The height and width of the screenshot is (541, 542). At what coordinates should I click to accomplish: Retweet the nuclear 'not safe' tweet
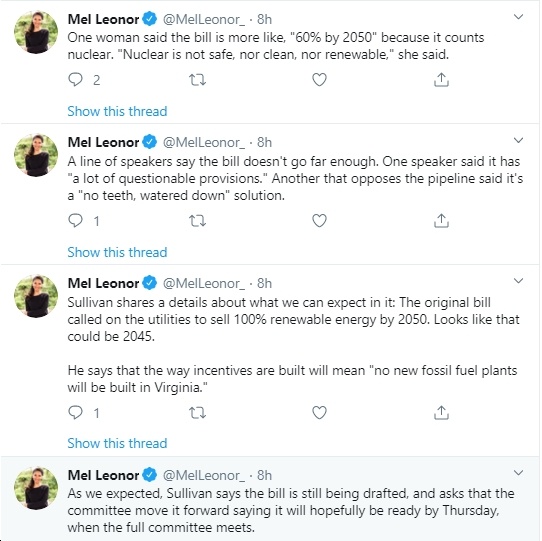pyautogui.click(x=197, y=80)
